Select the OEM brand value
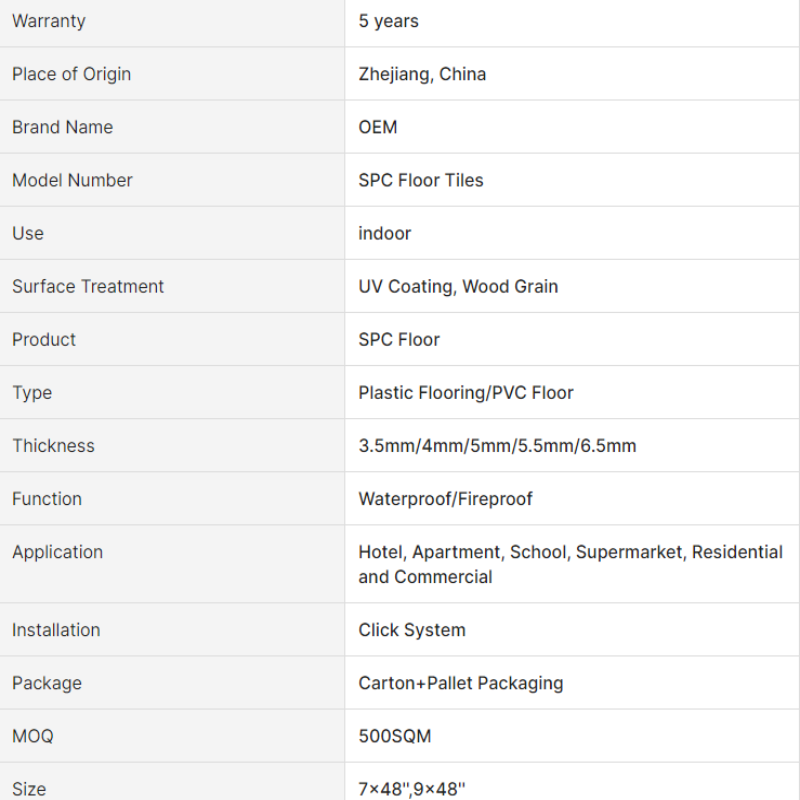This screenshot has height=800, width=800. point(378,127)
